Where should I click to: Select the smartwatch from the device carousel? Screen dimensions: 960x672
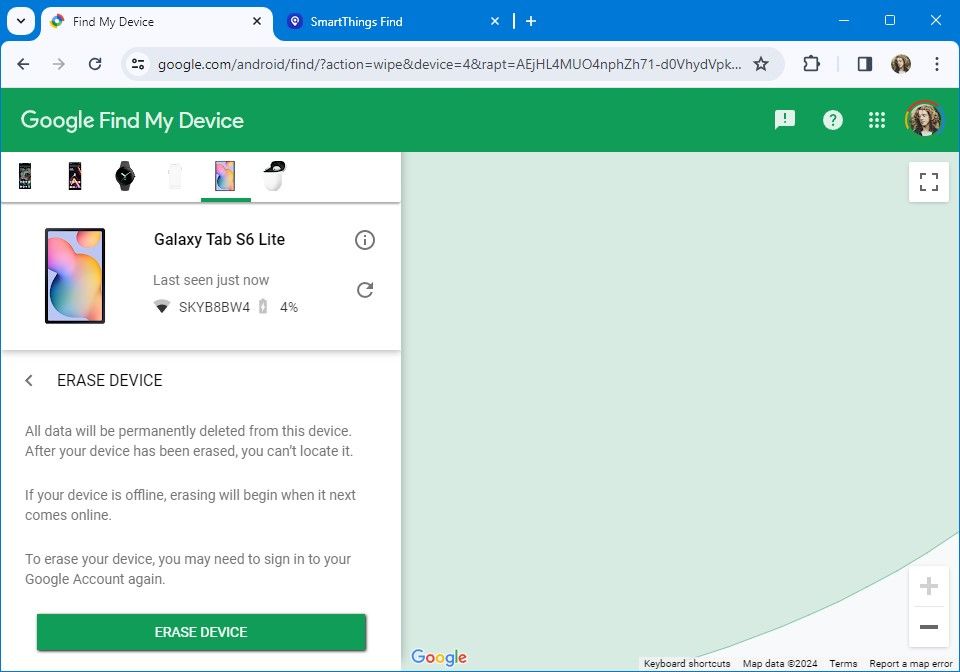[124, 174]
